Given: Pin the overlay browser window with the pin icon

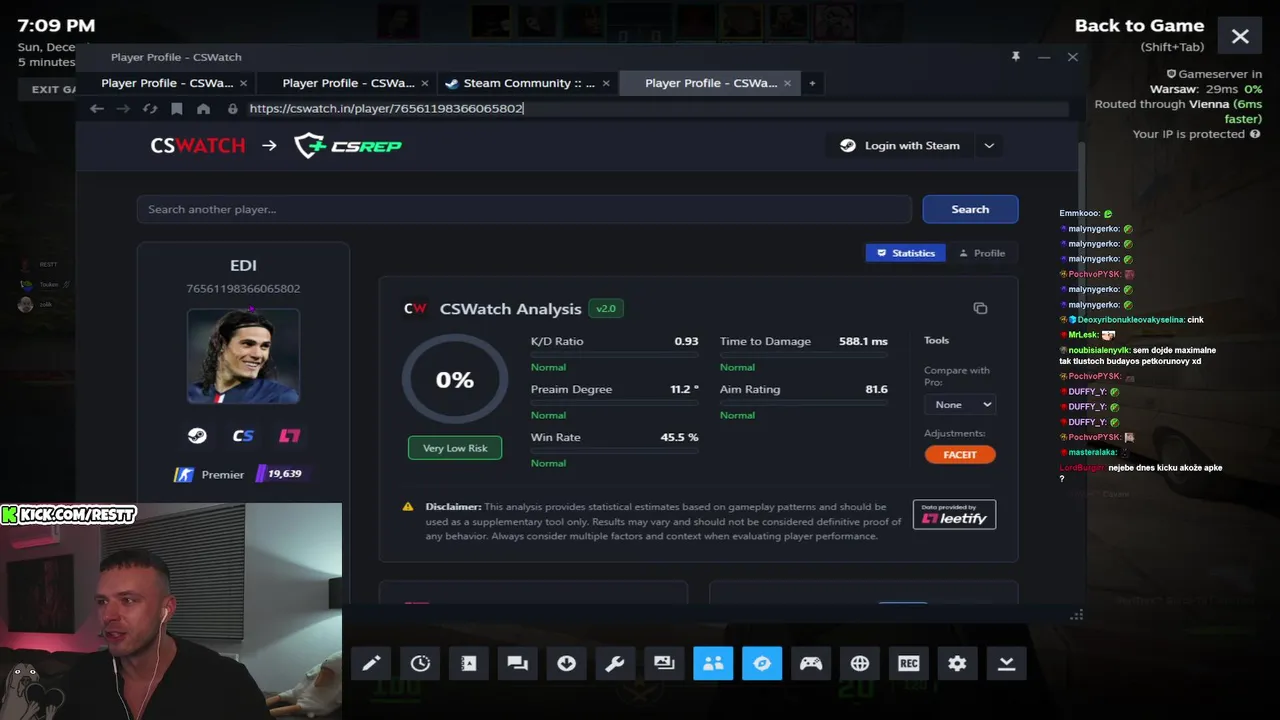Looking at the screenshot, I should click(x=1016, y=57).
